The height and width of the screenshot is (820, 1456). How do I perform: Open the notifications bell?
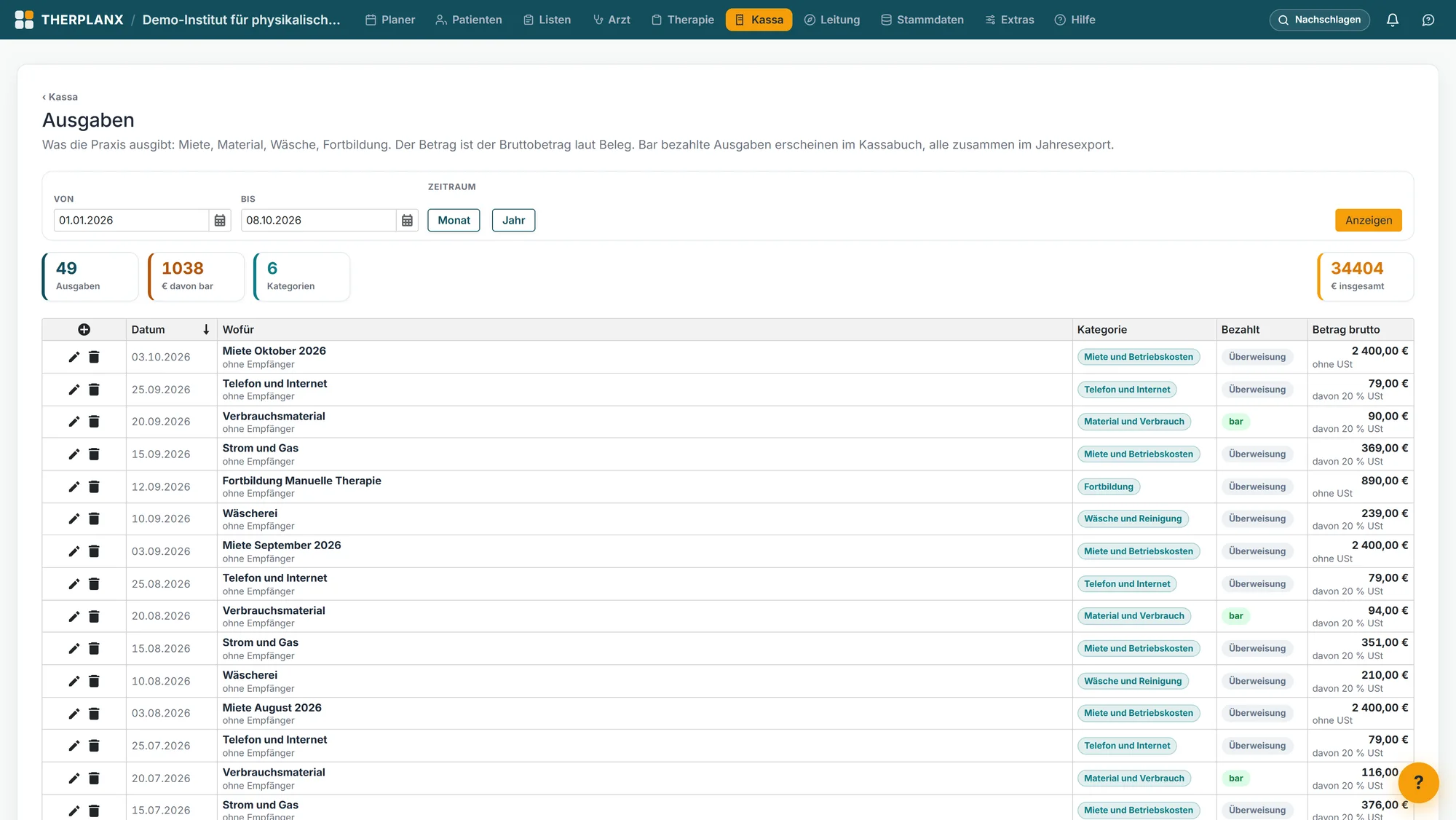(x=1392, y=20)
